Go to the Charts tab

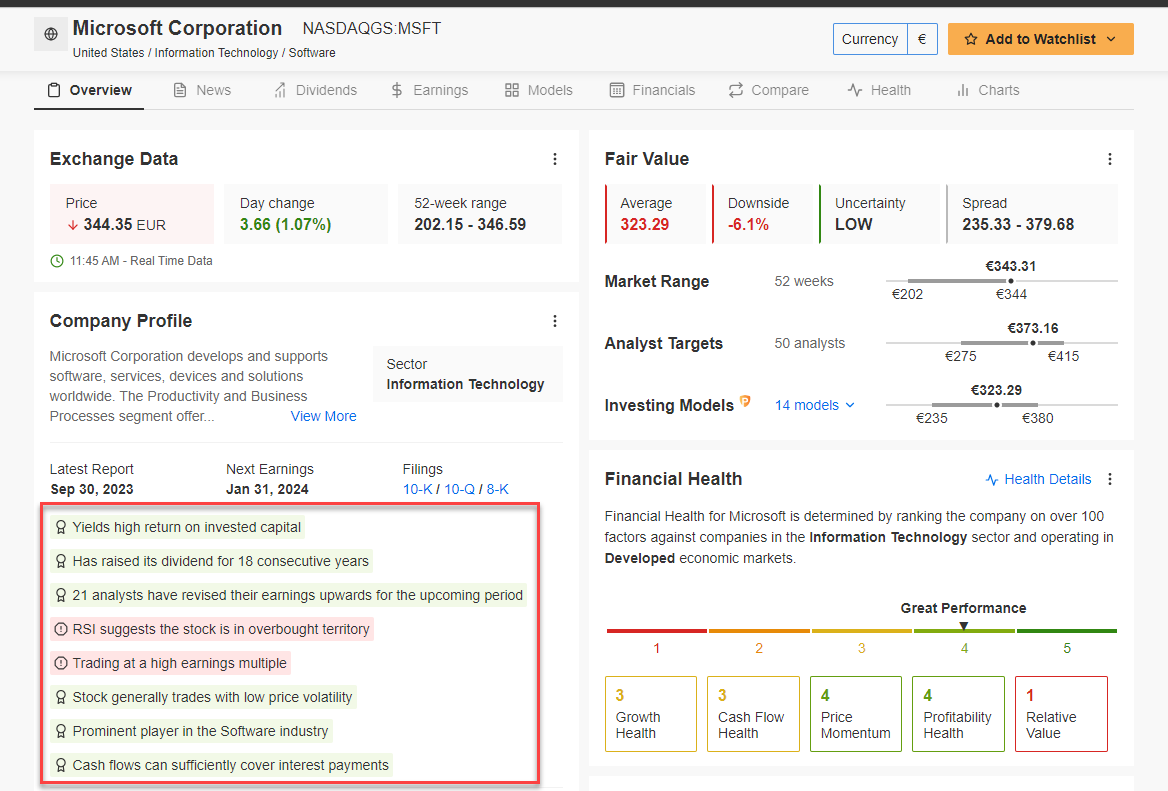988,90
